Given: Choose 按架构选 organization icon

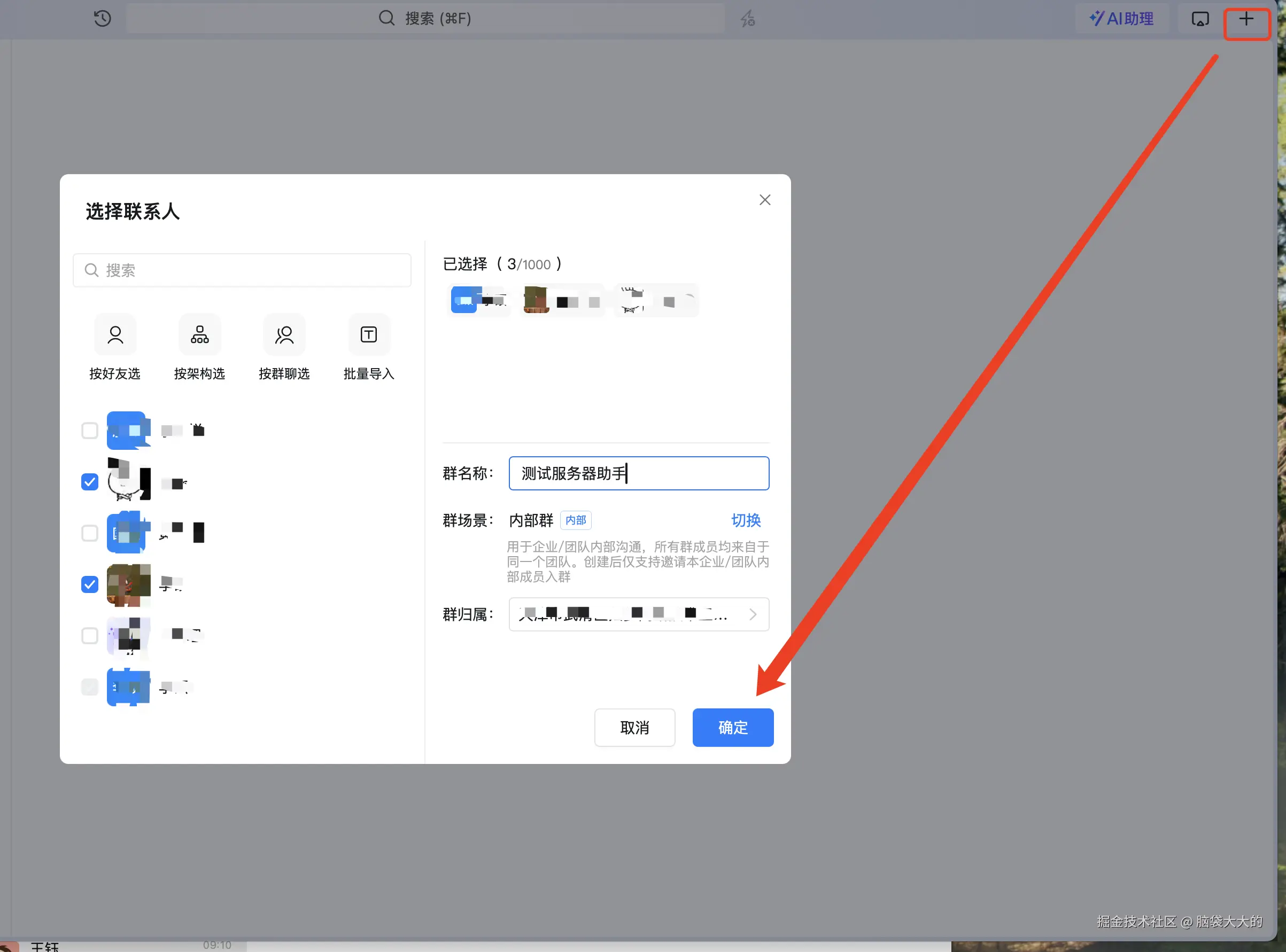Looking at the screenshot, I should coord(199,335).
